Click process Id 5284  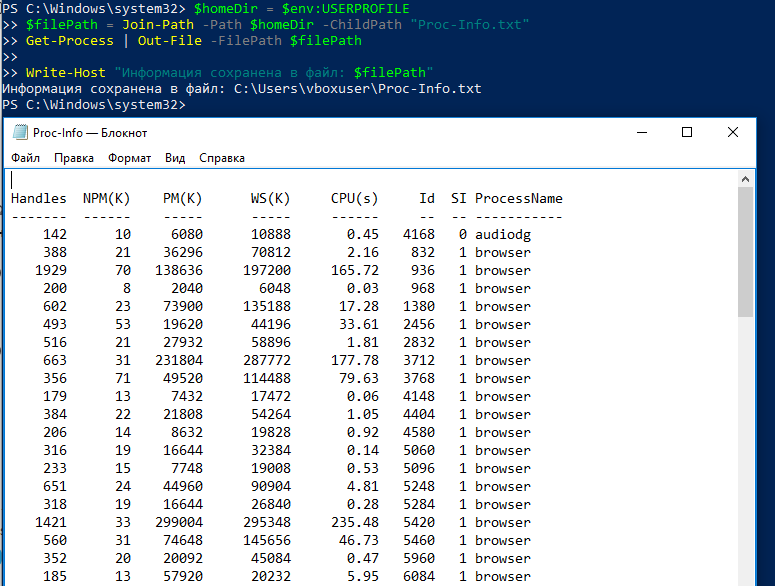click(419, 504)
